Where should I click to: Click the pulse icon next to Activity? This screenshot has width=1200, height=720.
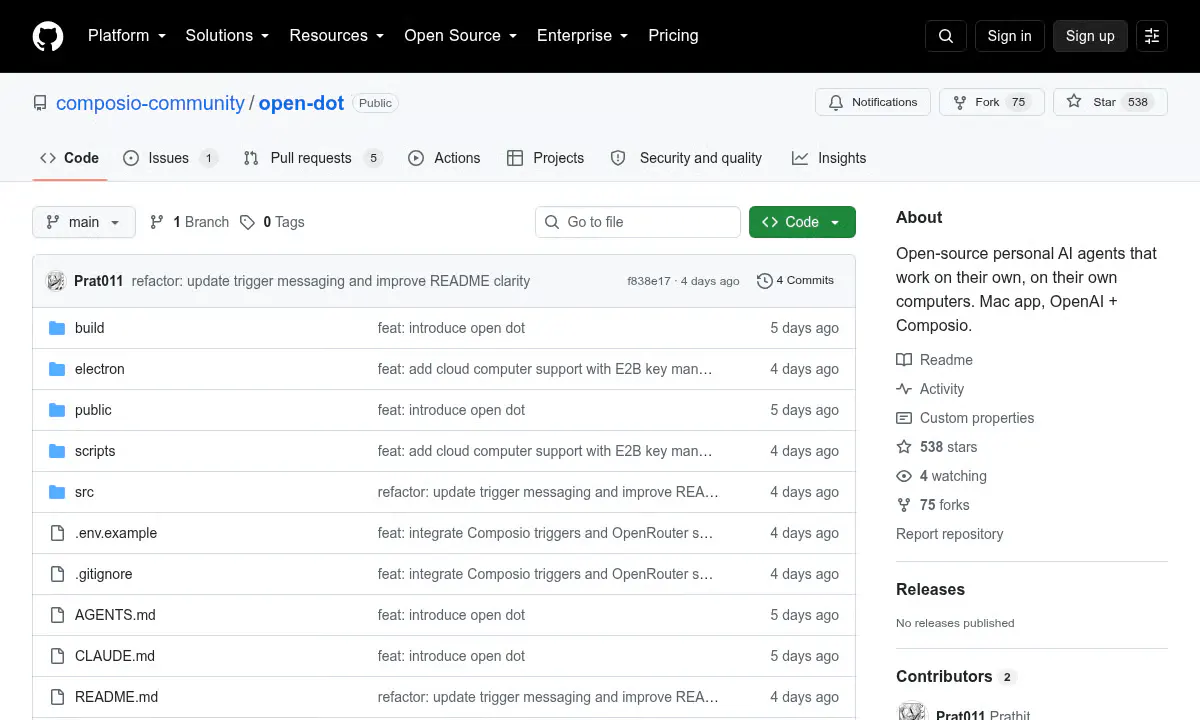pos(904,389)
